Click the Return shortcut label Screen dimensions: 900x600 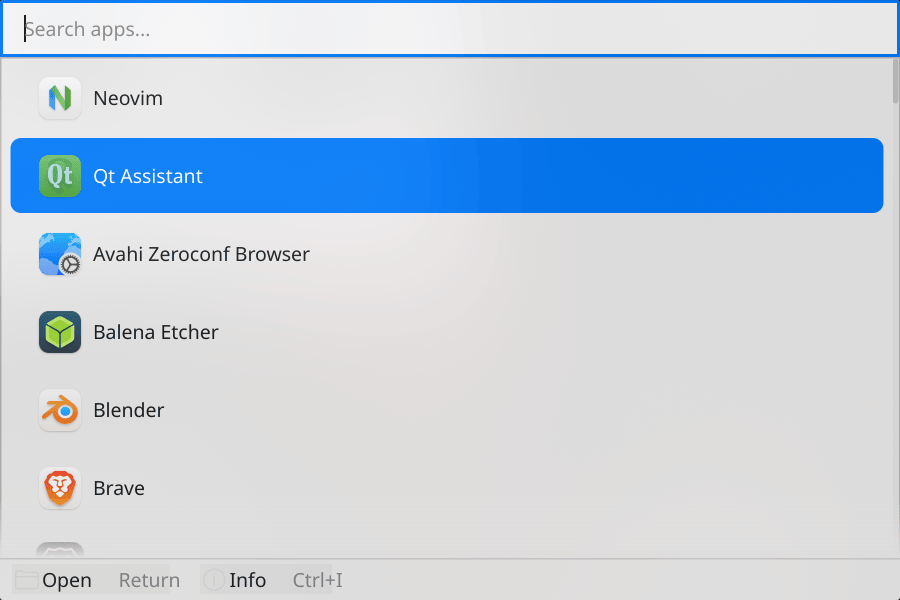[x=149, y=580]
